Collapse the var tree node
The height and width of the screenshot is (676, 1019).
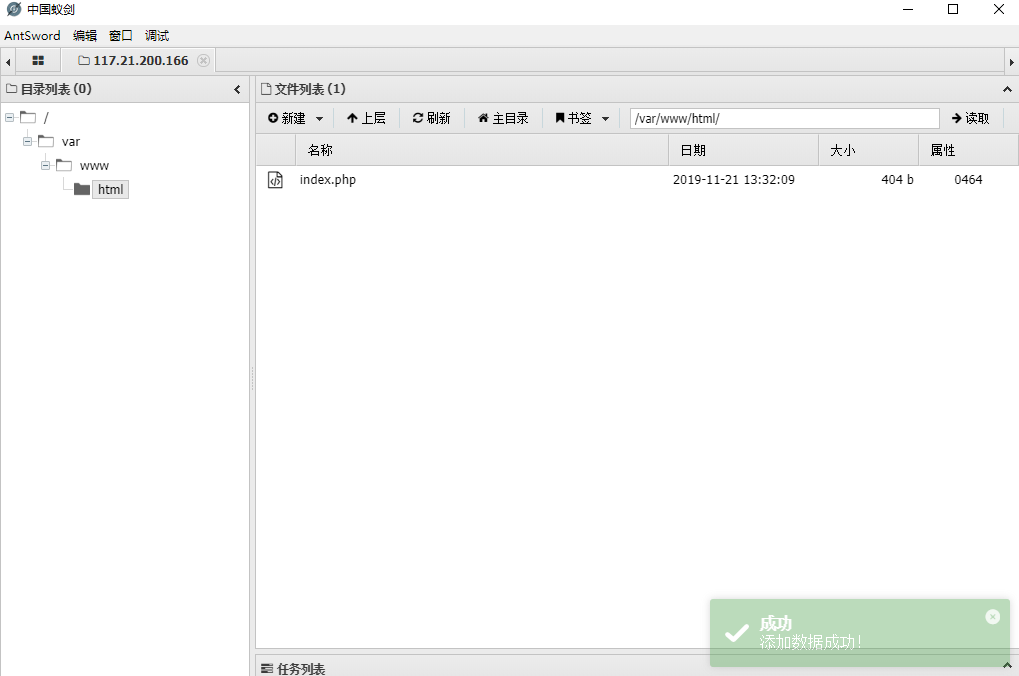pos(27,141)
